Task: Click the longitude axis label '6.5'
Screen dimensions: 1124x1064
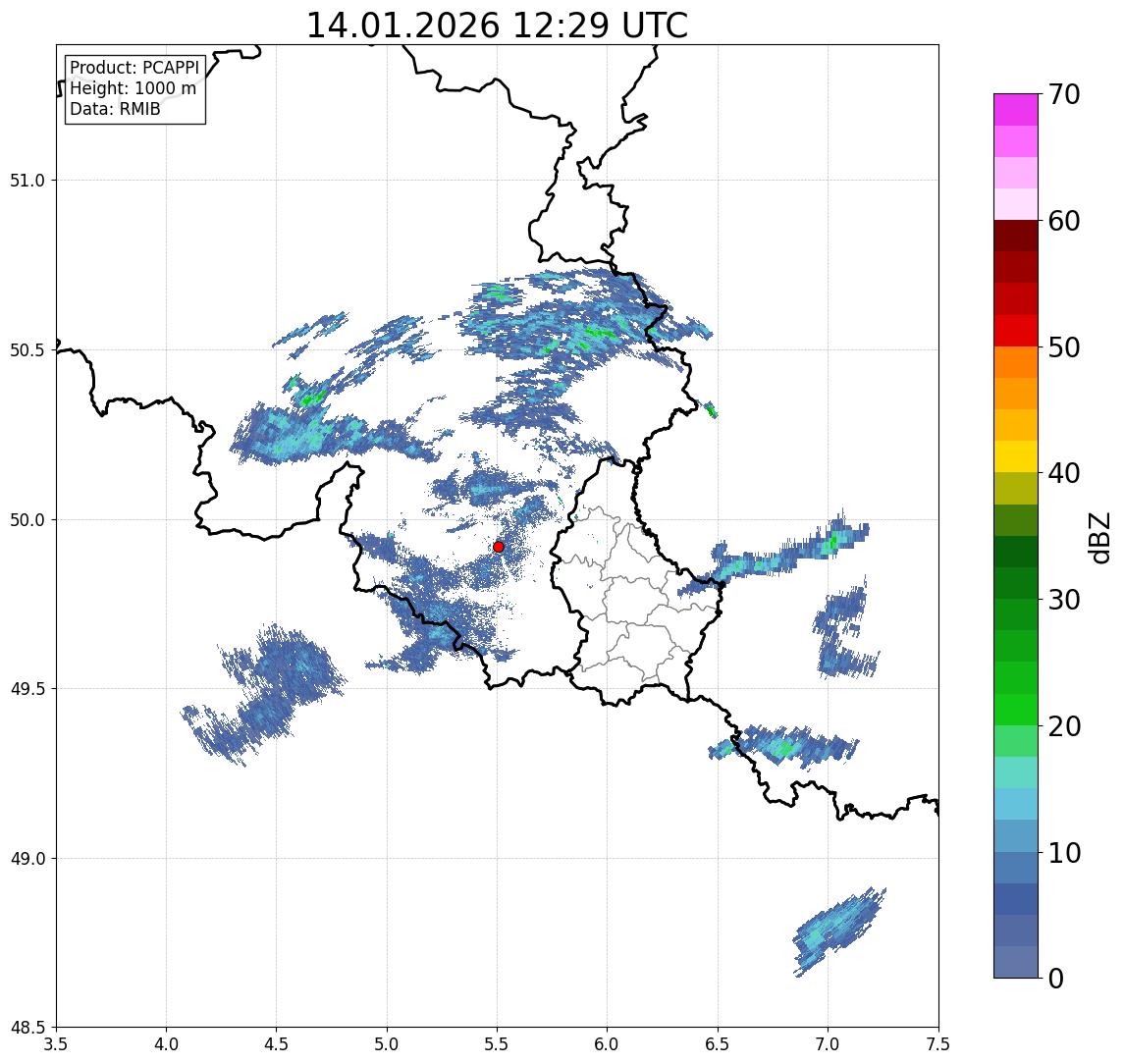Action: (x=718, y=1044)
